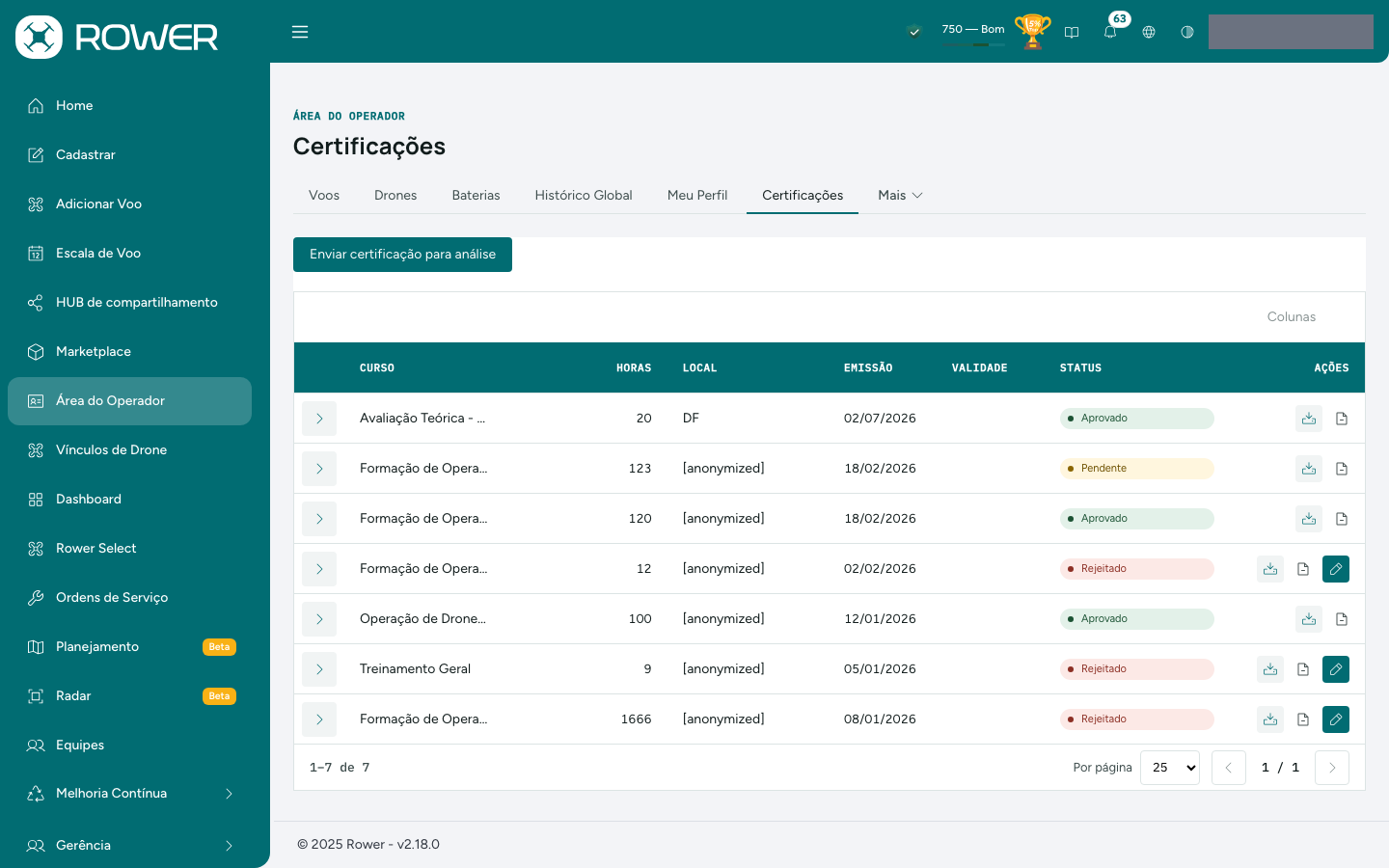Open Ordens de Serviço sidebar item

[129, 598]
